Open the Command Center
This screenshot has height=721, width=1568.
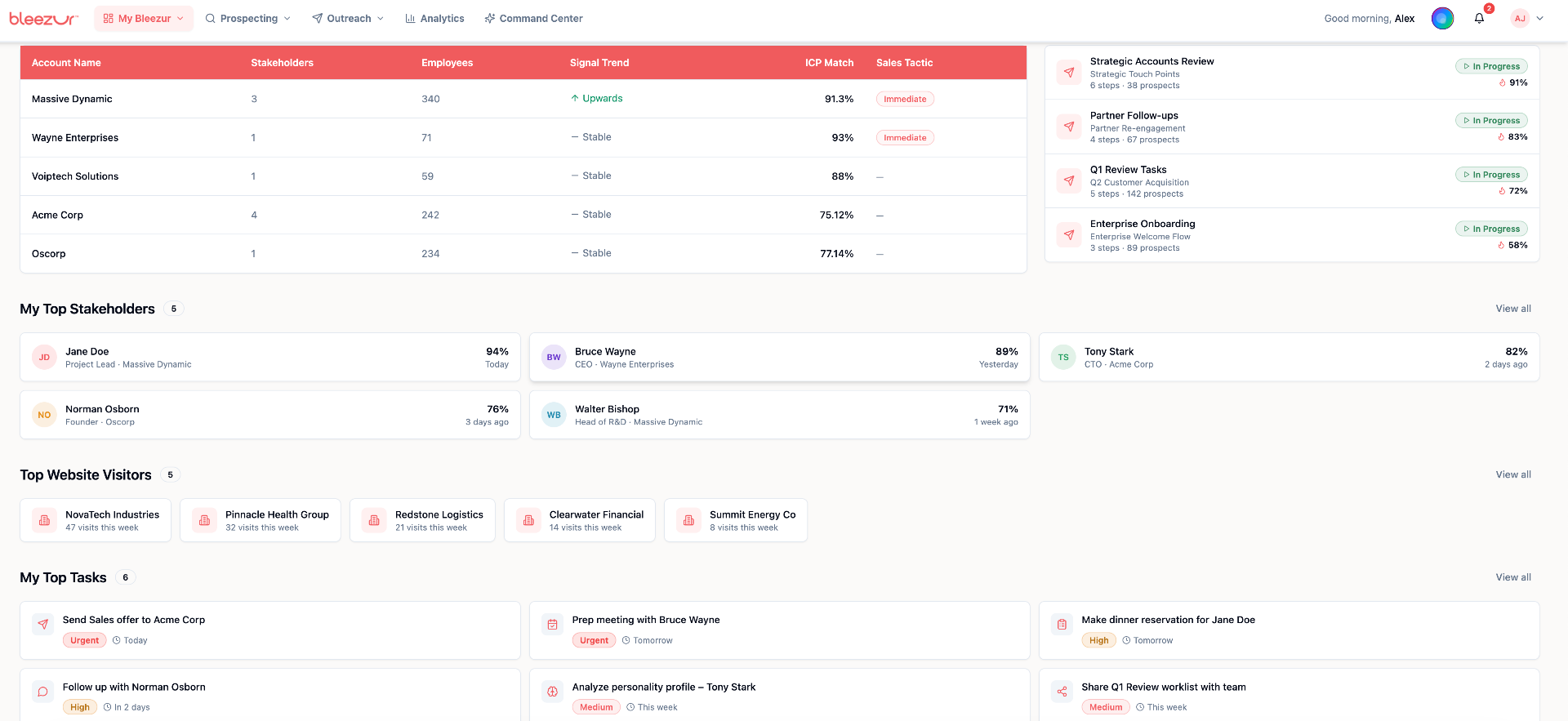tap(533, 18)
